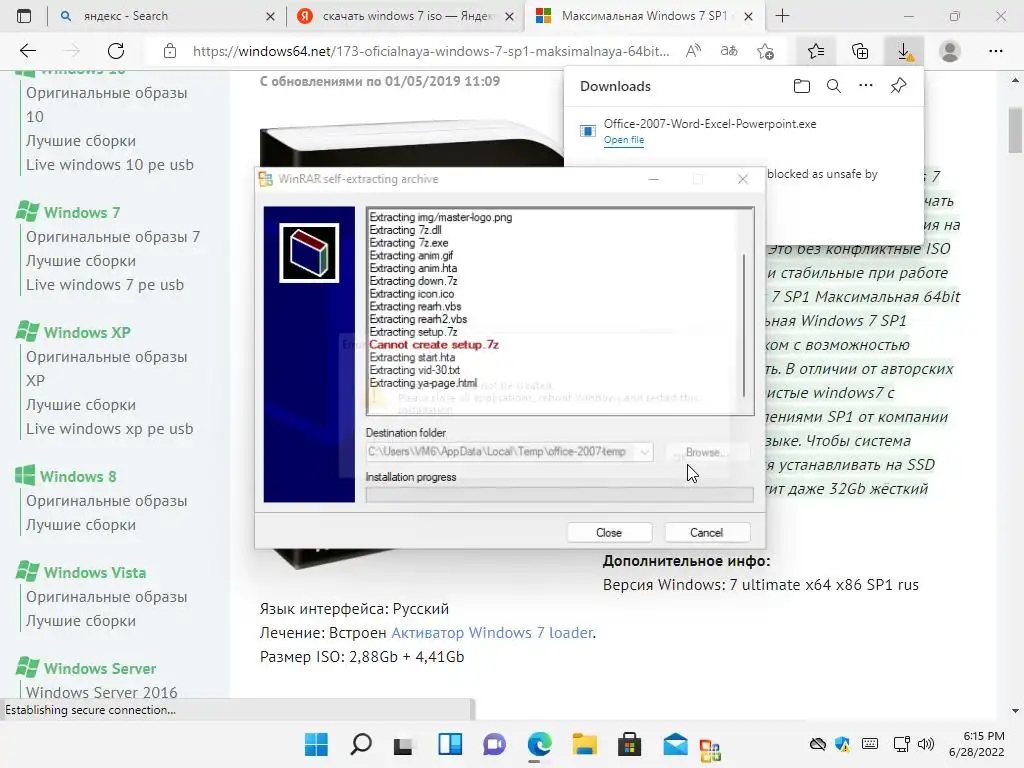Screen dimensions: 1024x768
Task: Open Windows 8 sidebar category
Action: tap(78, 477)
